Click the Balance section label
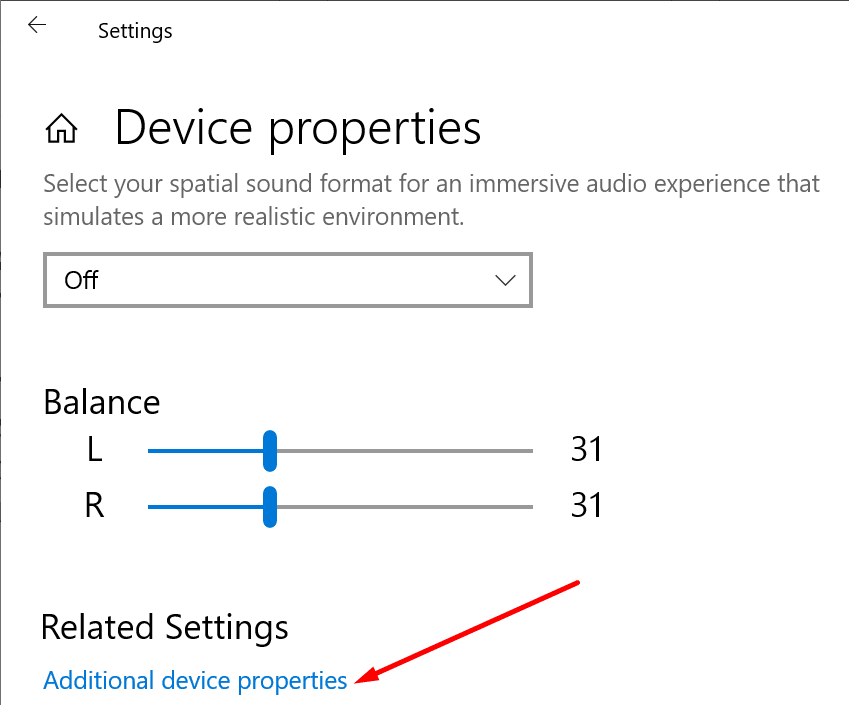The height and width of the screenshot is (705, 849). [101, 402]
